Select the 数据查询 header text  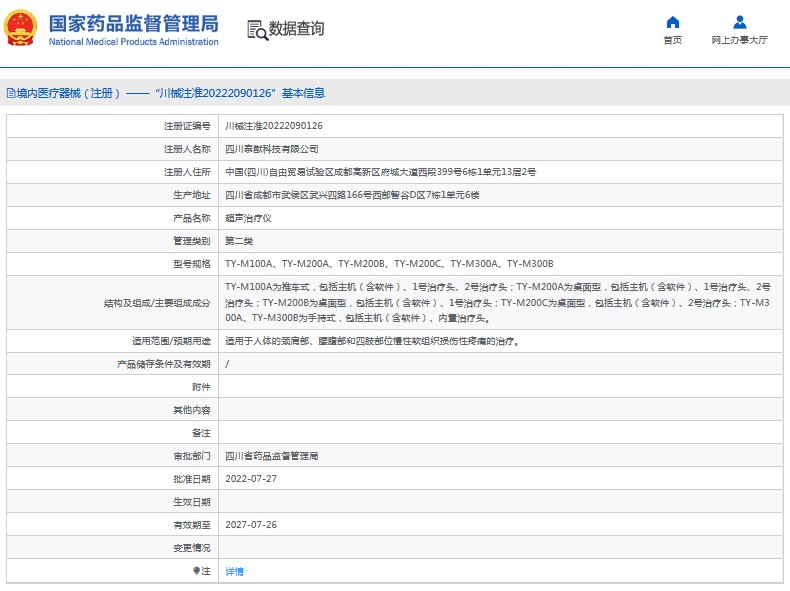tap(296, 29)
